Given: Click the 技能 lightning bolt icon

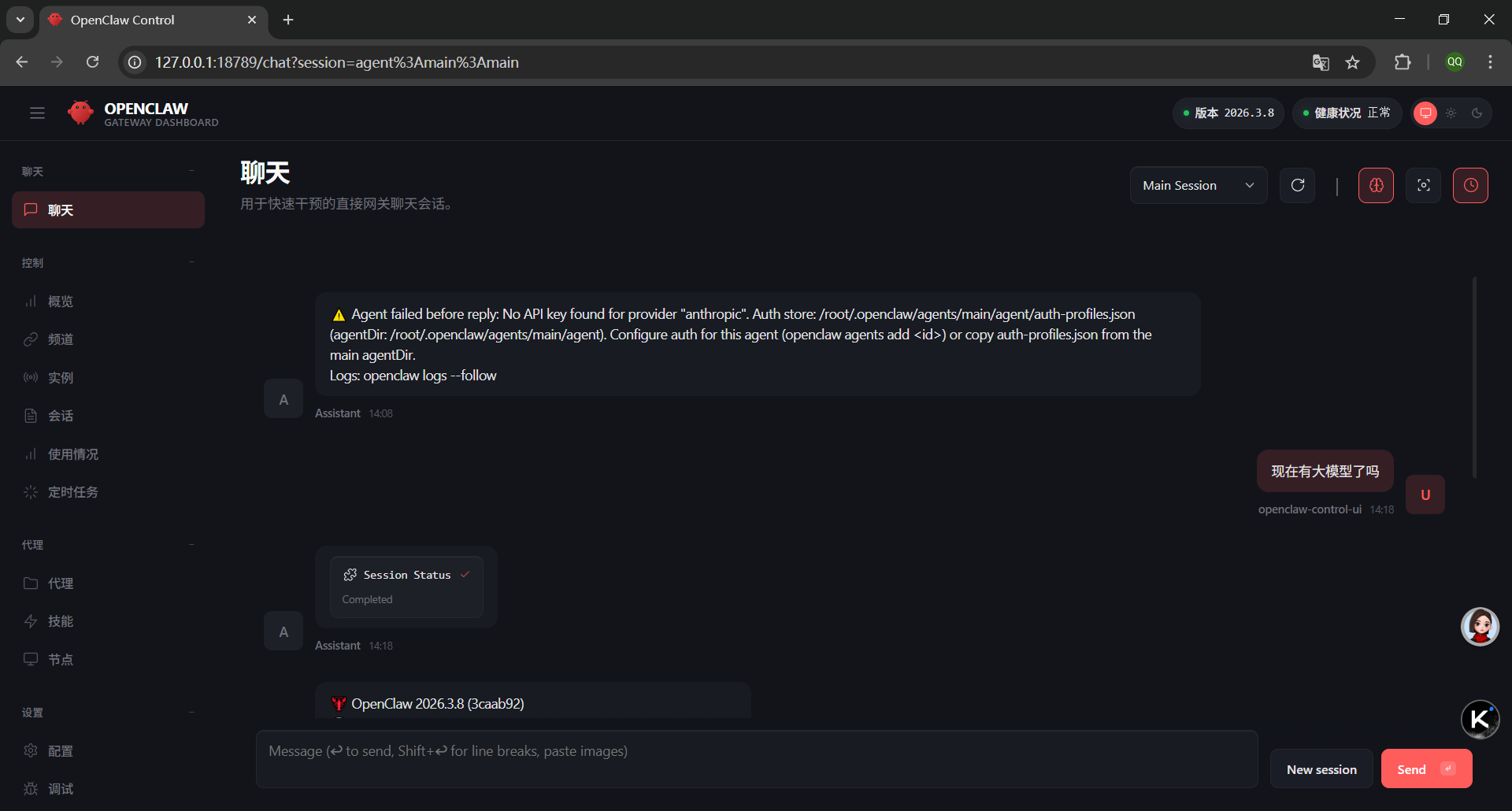Looking at the screenshot, I should 31,621.
